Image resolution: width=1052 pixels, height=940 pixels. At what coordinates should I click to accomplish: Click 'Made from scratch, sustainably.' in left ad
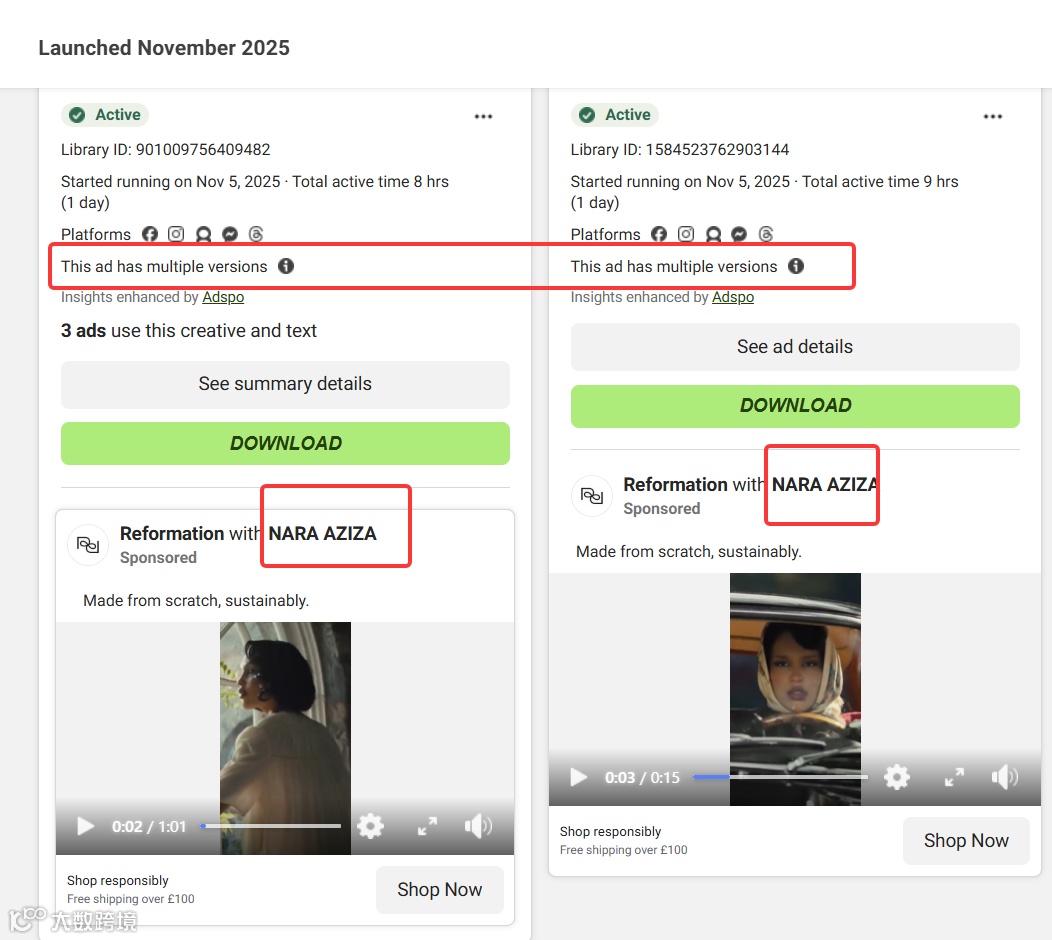click(x=196, y=600)
